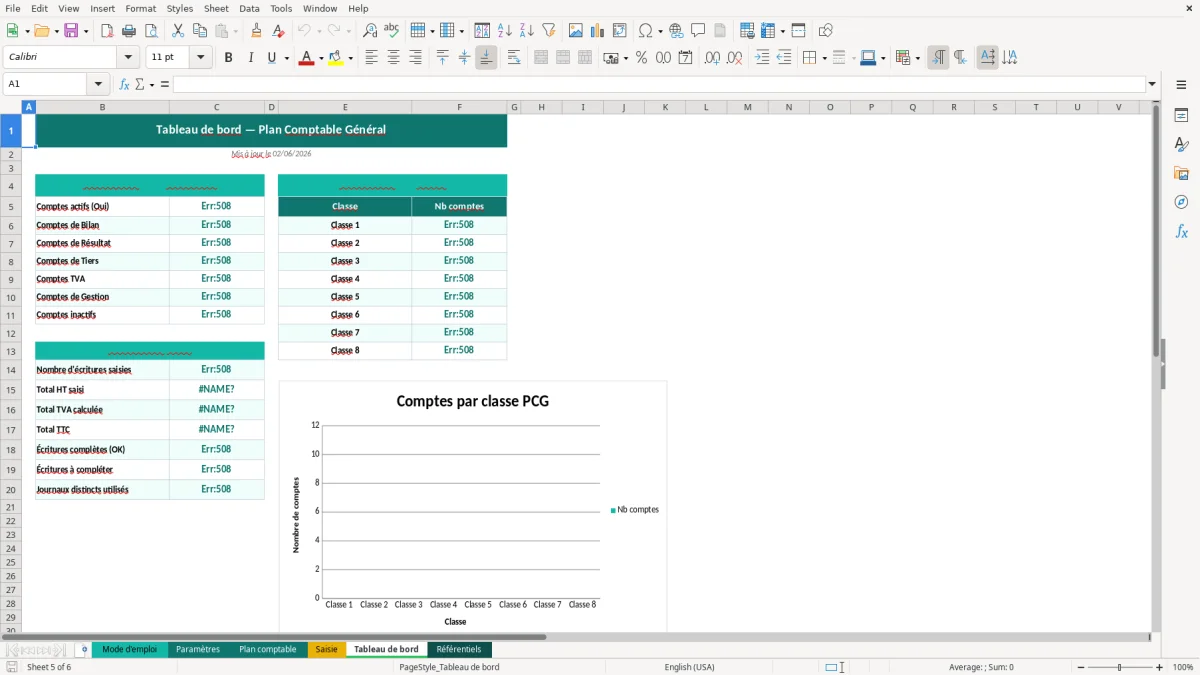
Task: Click the Sort Ascending icon
Action: [505, 31]
